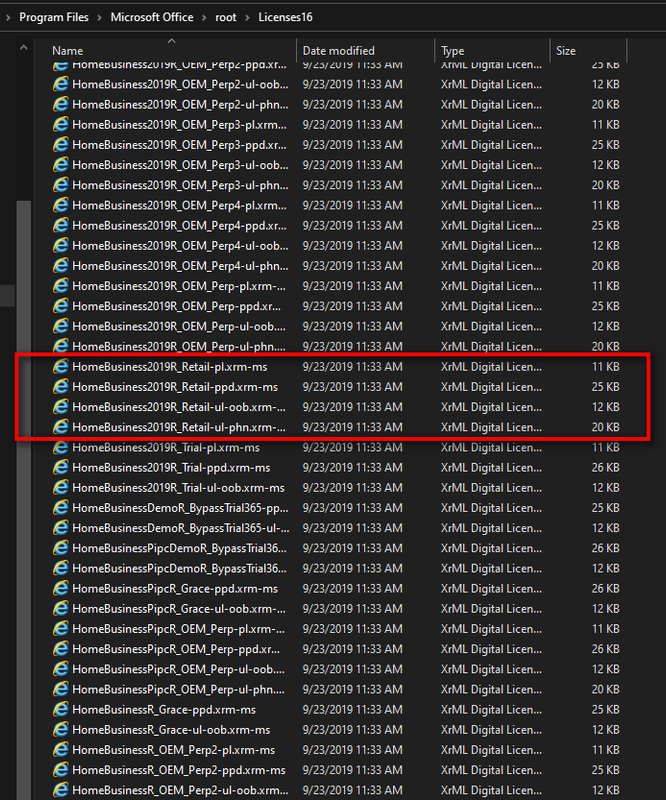Screen dimensions: 666x800
Task: Click the icon beside HomeBusiness2019R_OEM_Perp3-pl.xrm
Action: click(x=61, y=124)
